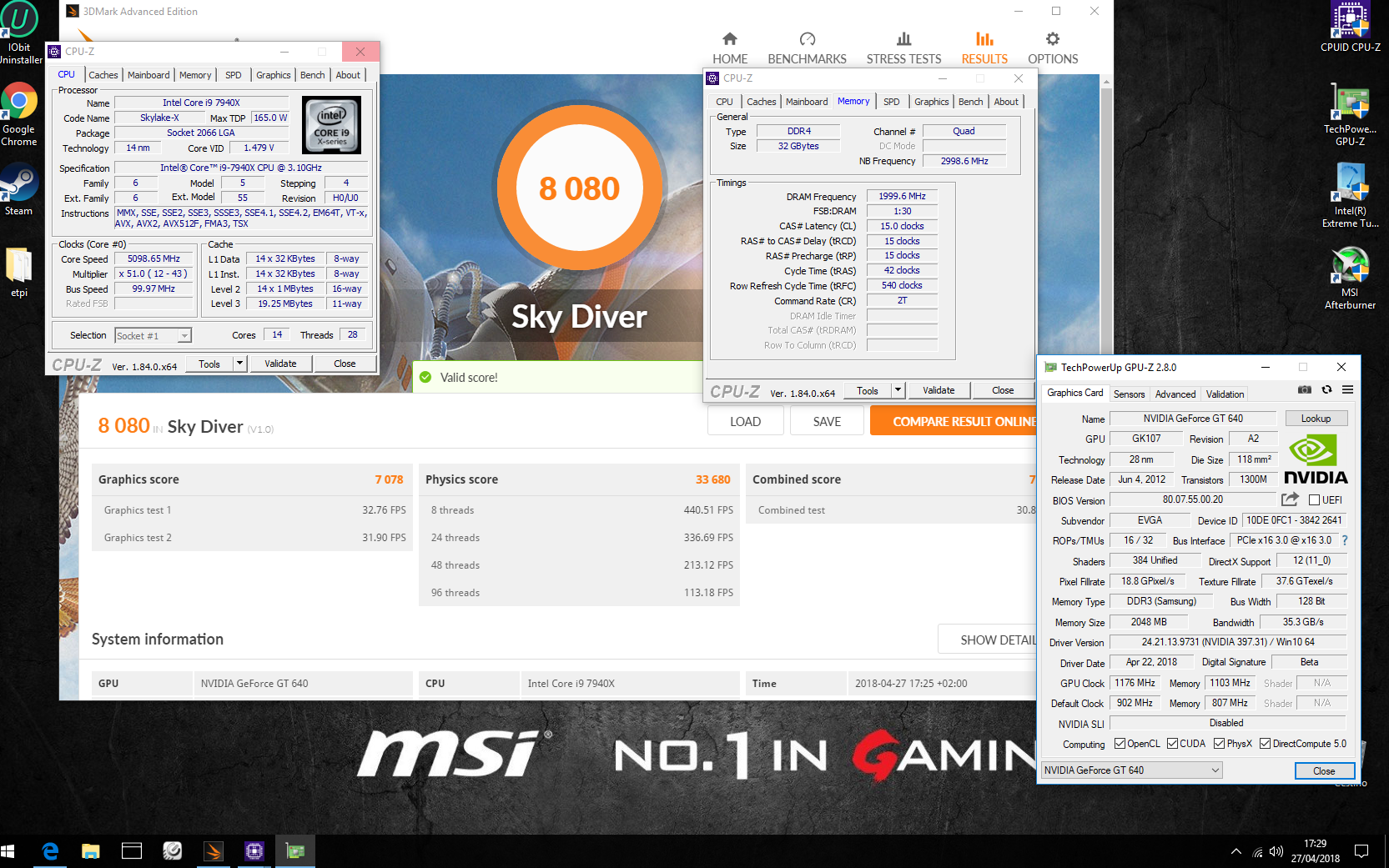Switch to GPU-Z taskbar icon
The image size is (1389, 868).
point(295,851)
